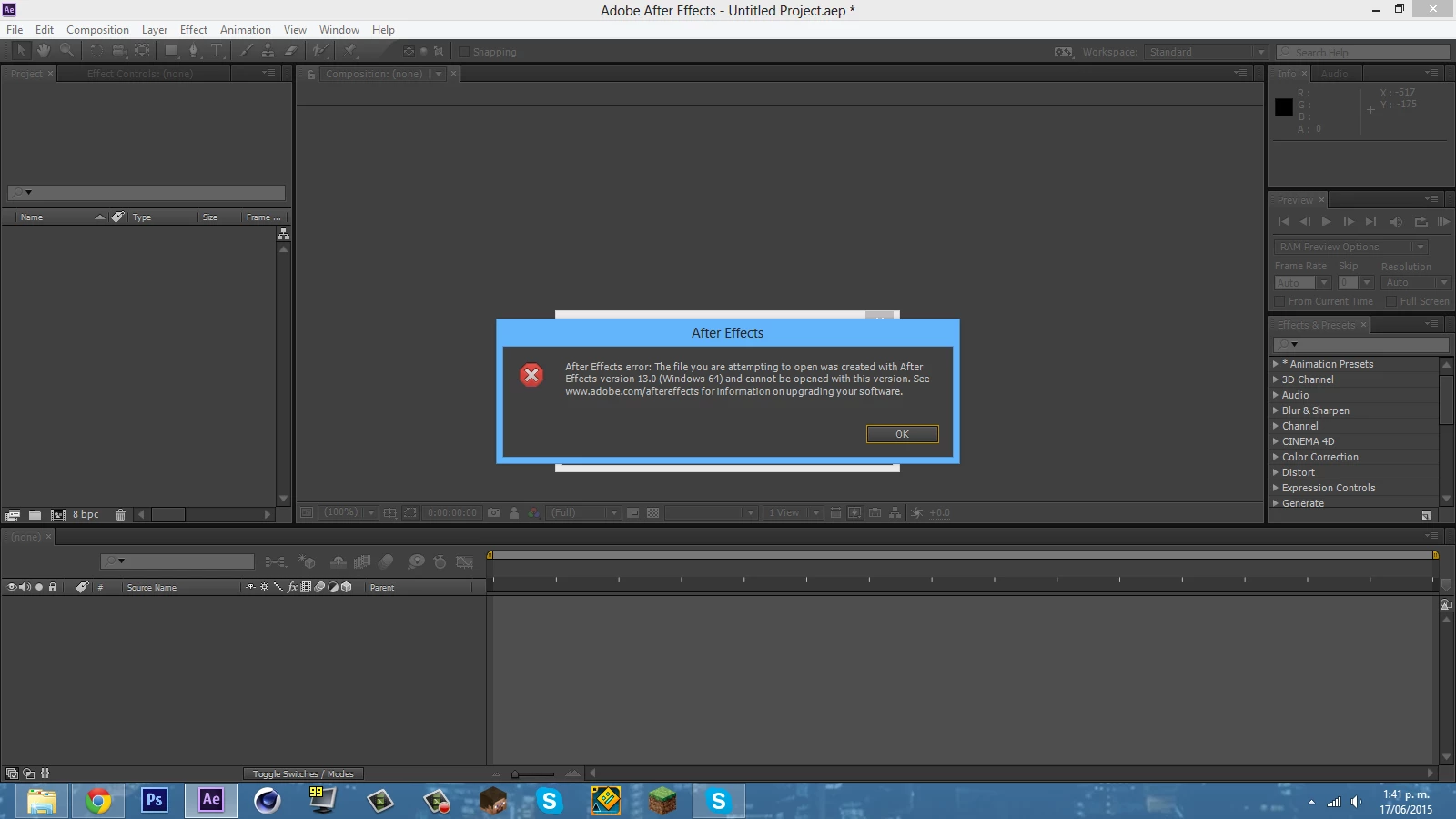Step to next frame in Preview panel
This screenshot has height=819, width=1456.
coord(1349,221)
